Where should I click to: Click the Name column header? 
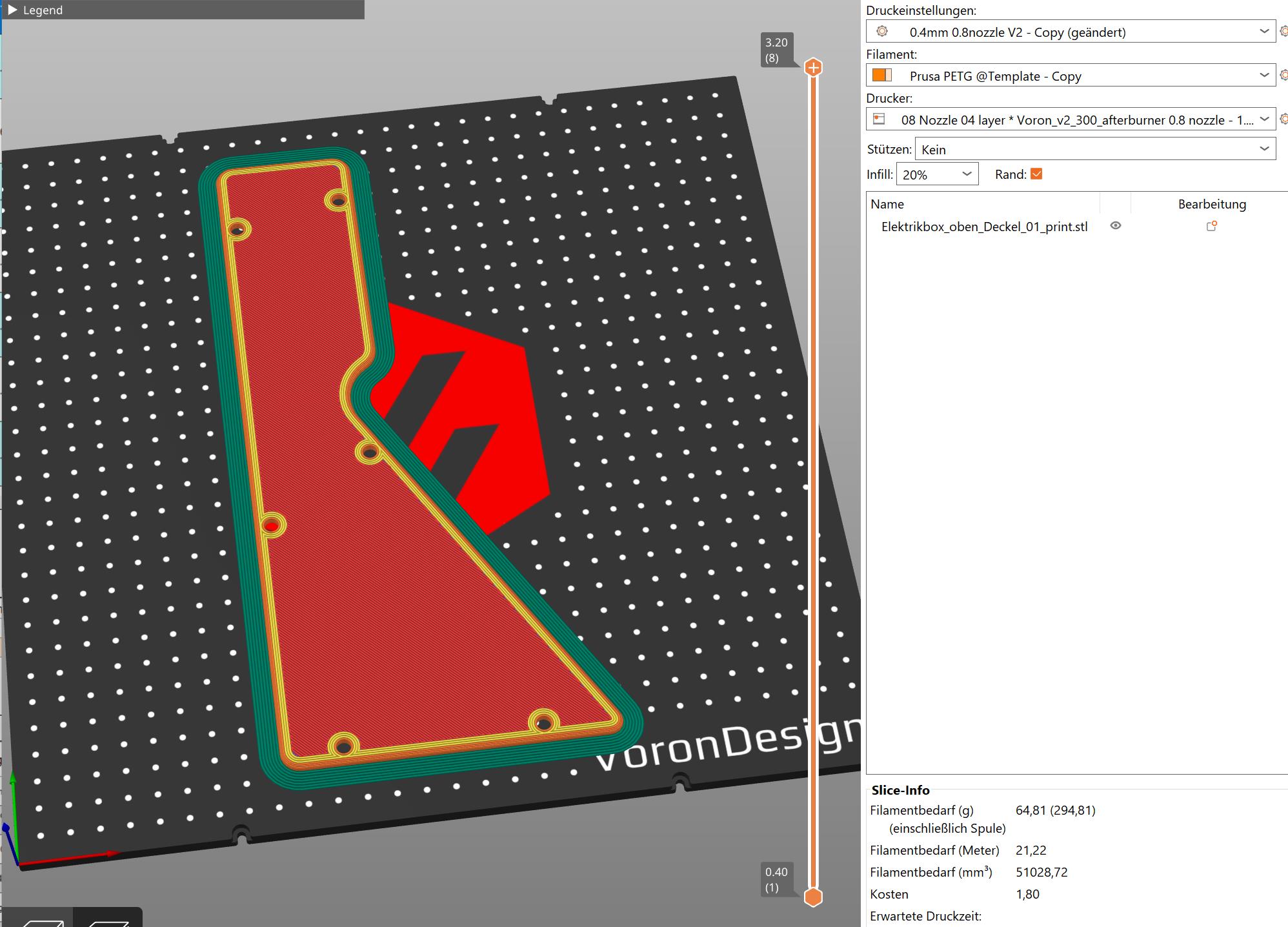click(887, 204)
